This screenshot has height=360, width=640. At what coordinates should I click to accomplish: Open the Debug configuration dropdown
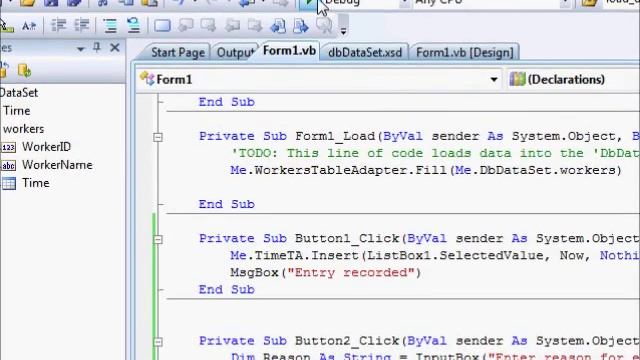pos(404,3)
